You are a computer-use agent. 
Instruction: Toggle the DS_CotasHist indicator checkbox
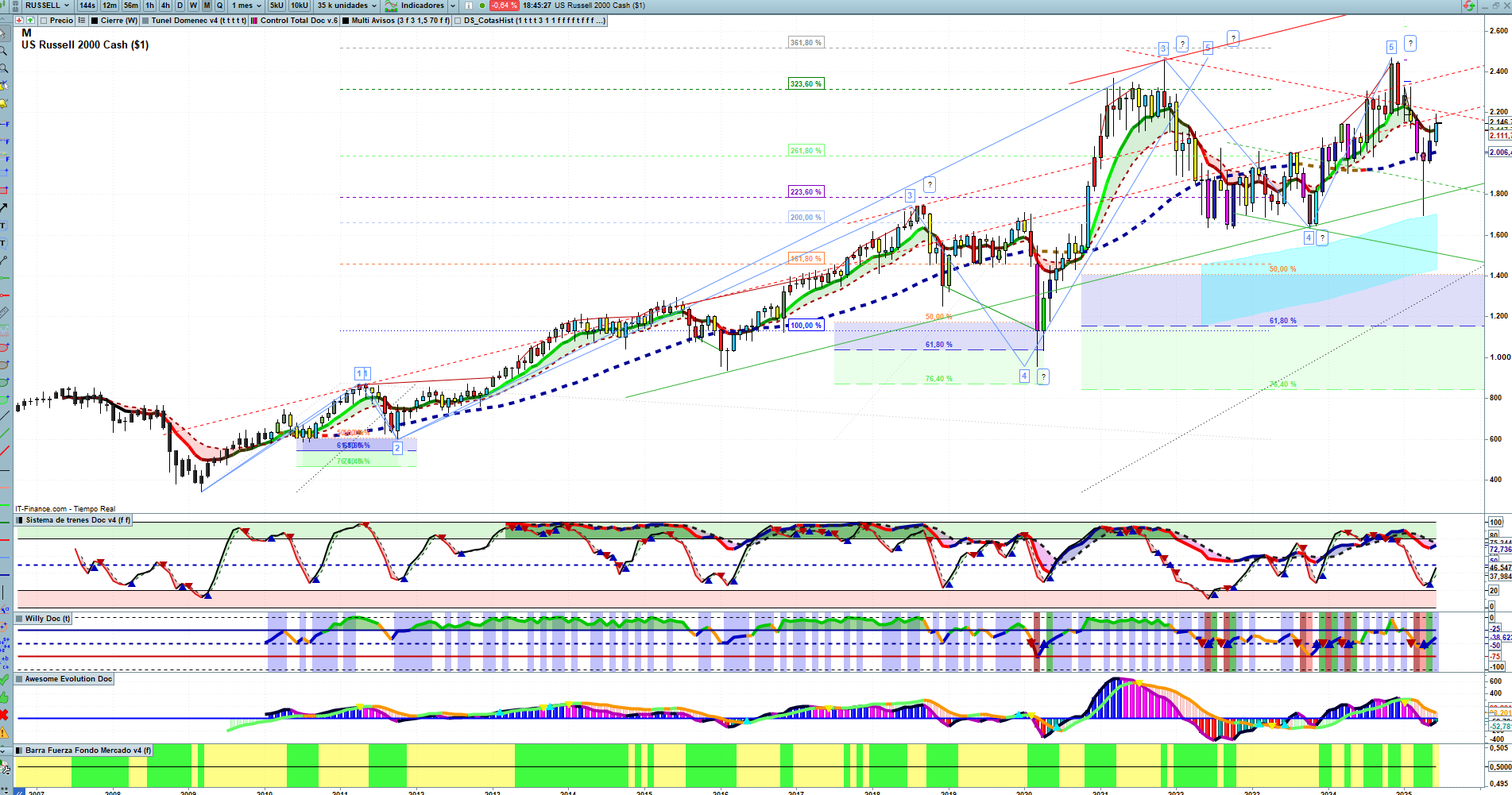(458, 21)
